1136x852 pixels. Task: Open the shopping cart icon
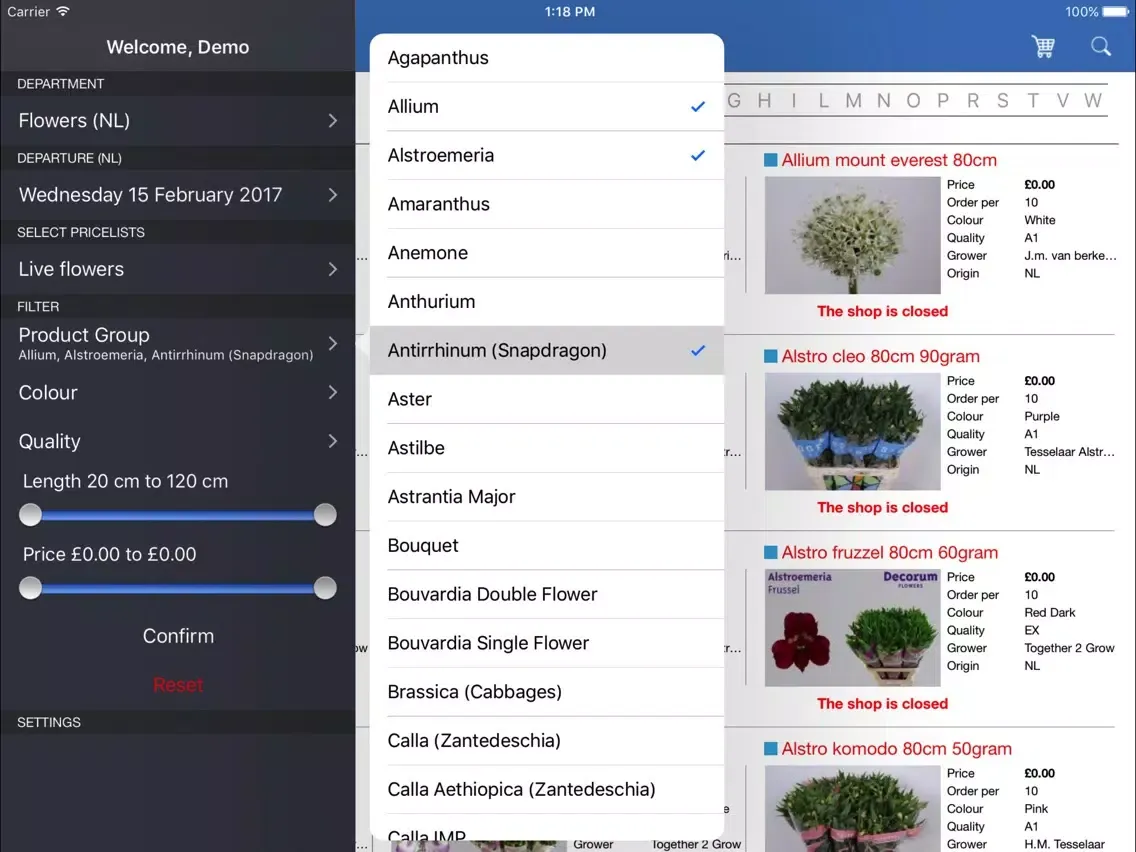click(1043, 47)
